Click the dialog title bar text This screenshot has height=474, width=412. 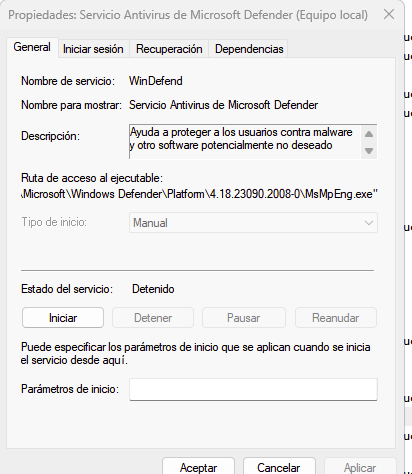188,15
